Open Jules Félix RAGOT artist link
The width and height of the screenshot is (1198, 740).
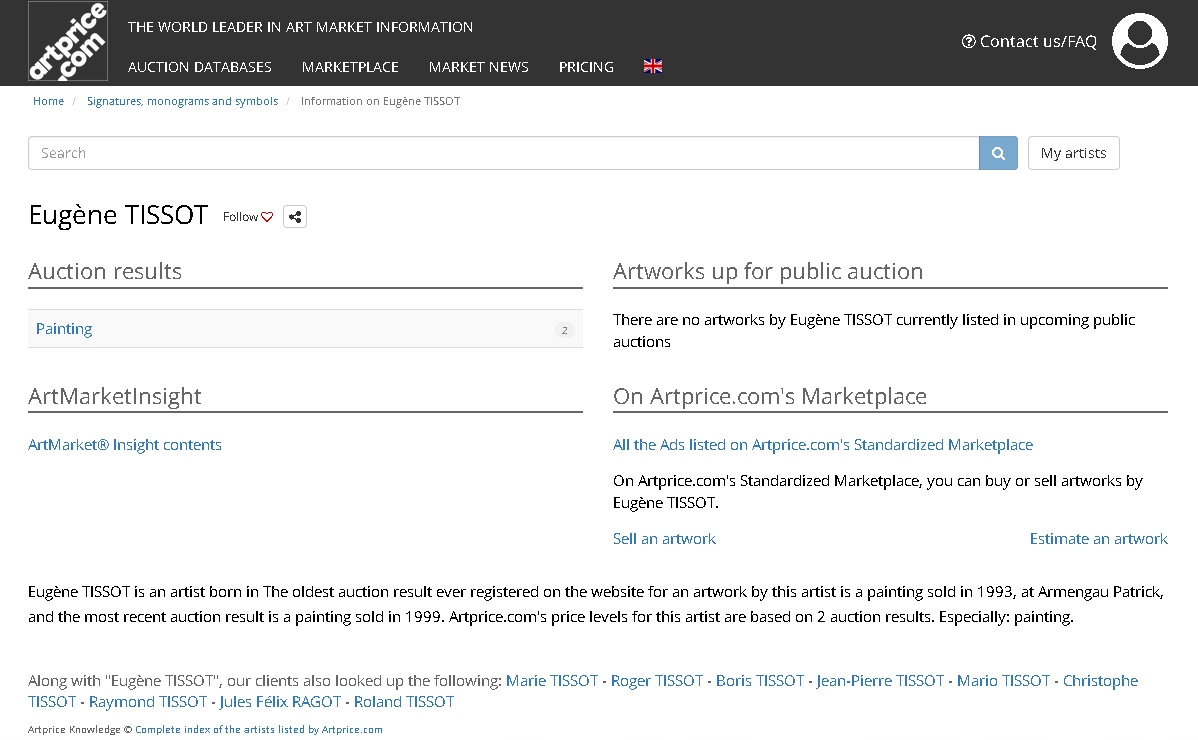coord(280,702)
